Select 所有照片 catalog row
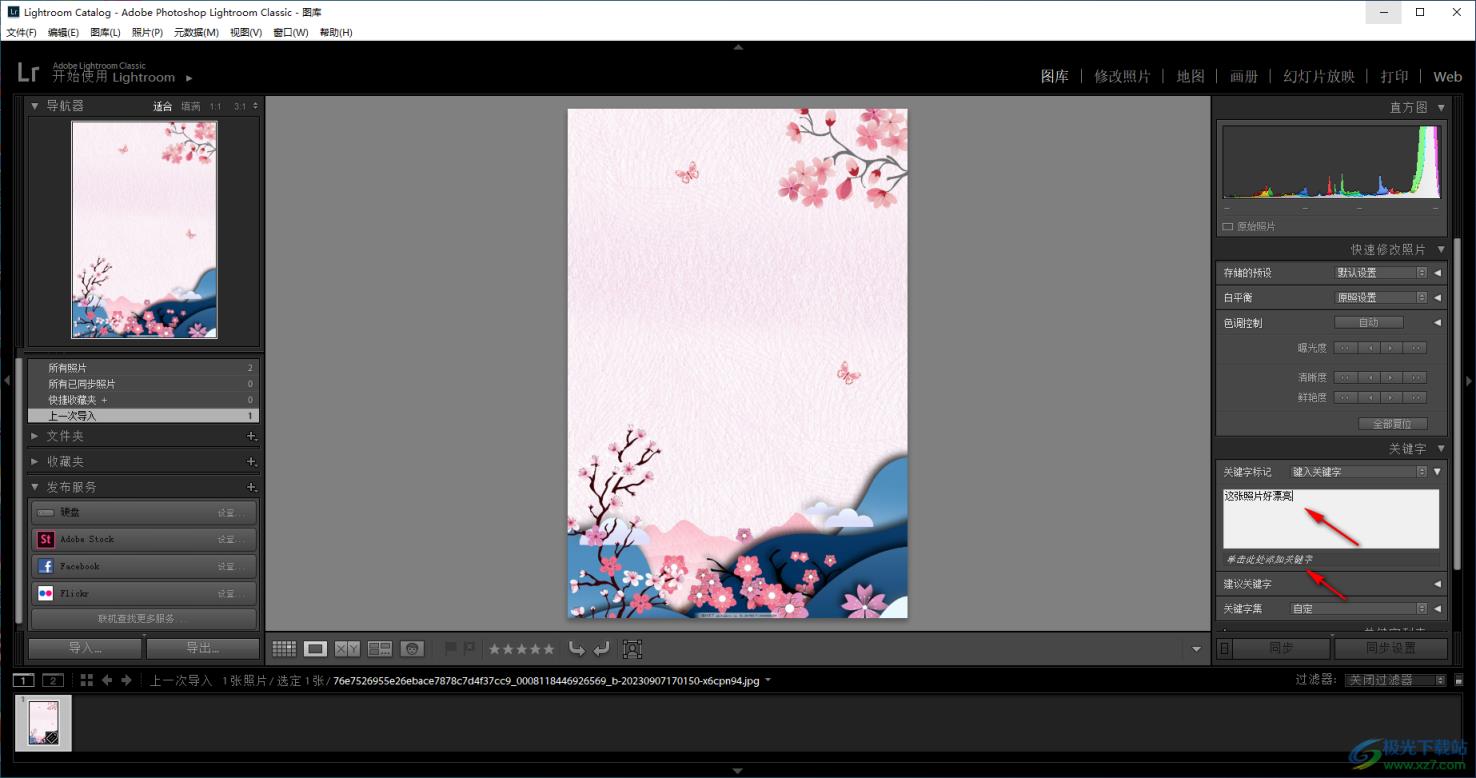Viewport: 1476px width, 778px height. point(143,368)
